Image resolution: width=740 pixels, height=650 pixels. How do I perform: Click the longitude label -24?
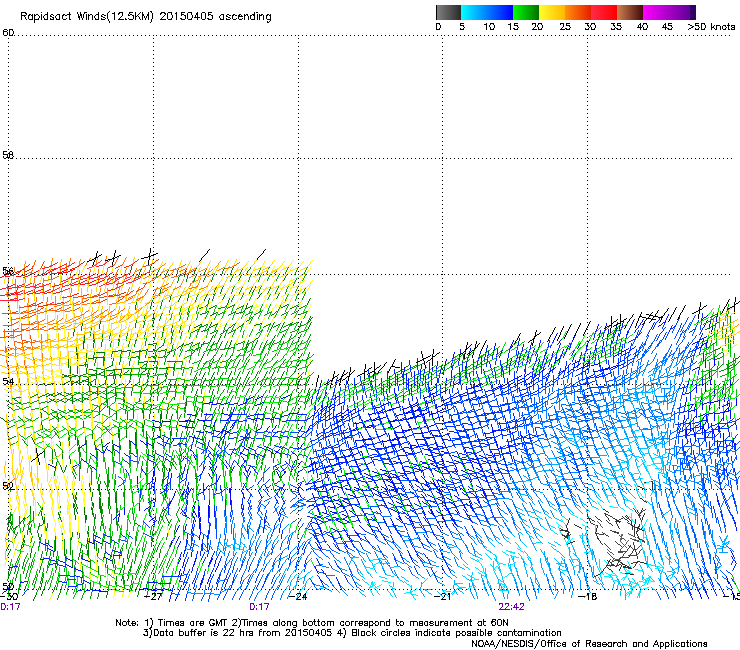[x=298, y=597]
